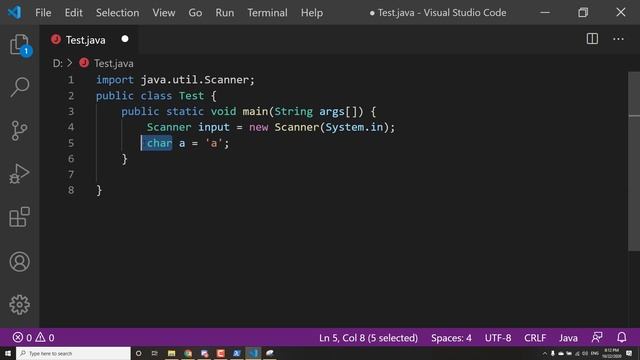
Task: Click the unsaved dot on Test.java tab
Action: click(x=125, y=39)
